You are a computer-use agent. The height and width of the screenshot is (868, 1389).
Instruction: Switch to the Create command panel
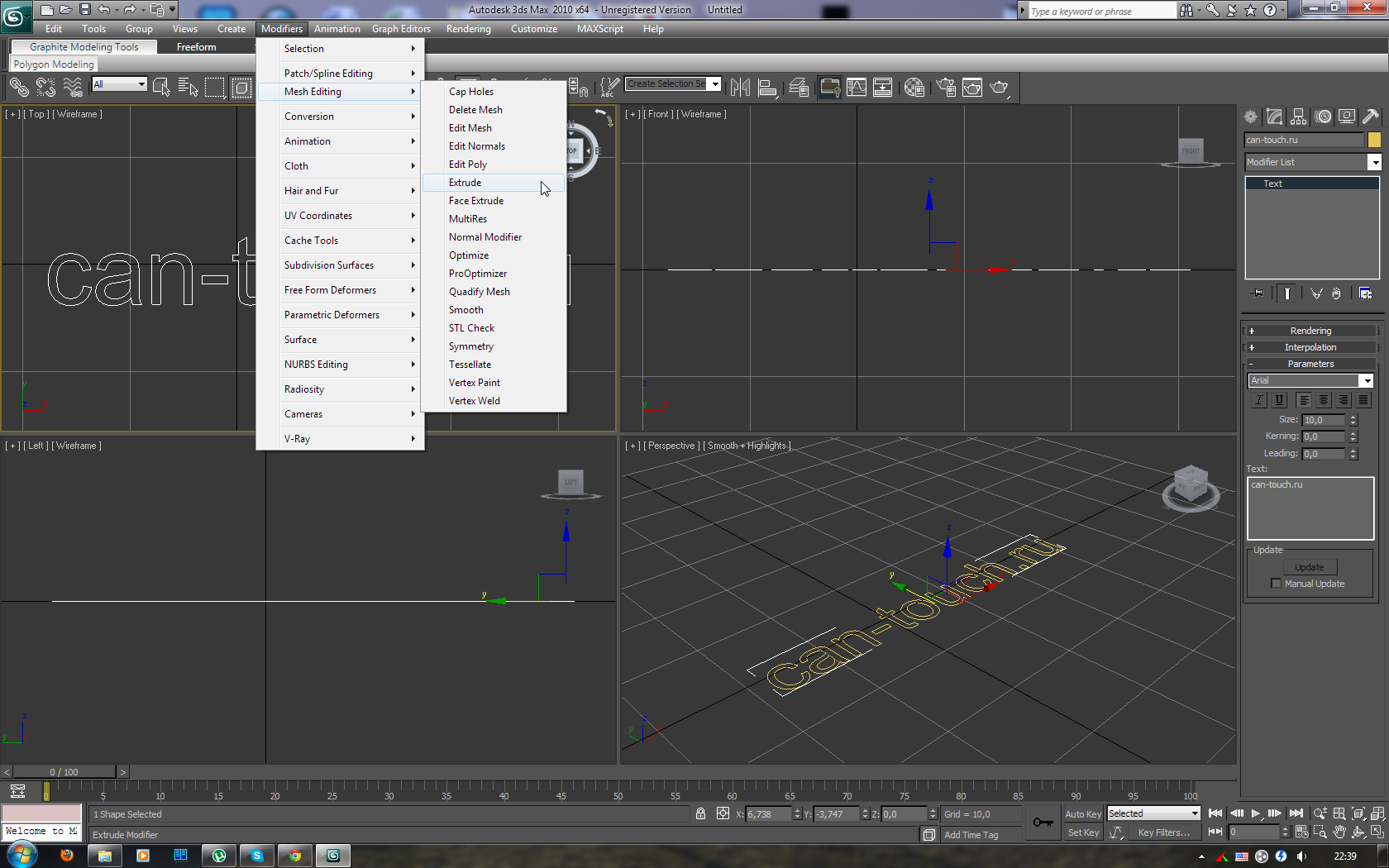[1251, 117]
